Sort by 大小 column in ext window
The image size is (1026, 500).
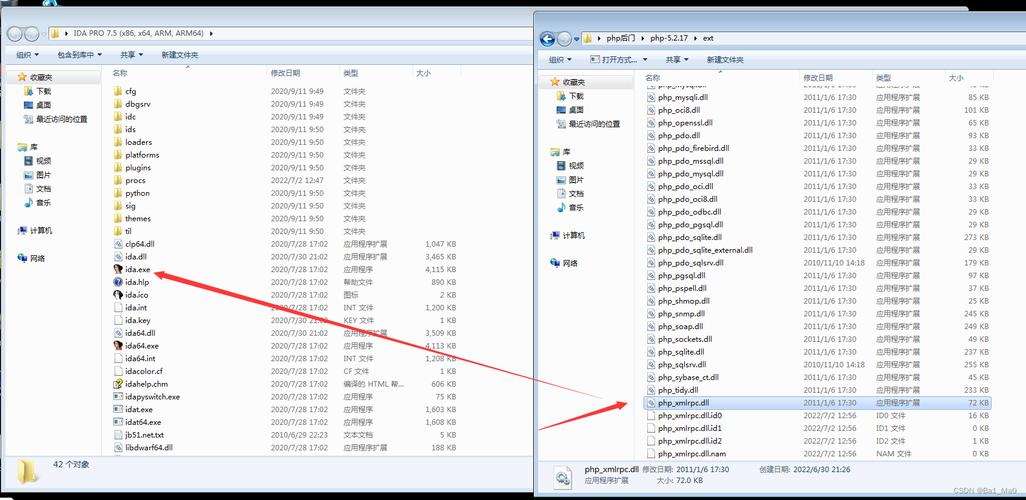coord(956,78)
